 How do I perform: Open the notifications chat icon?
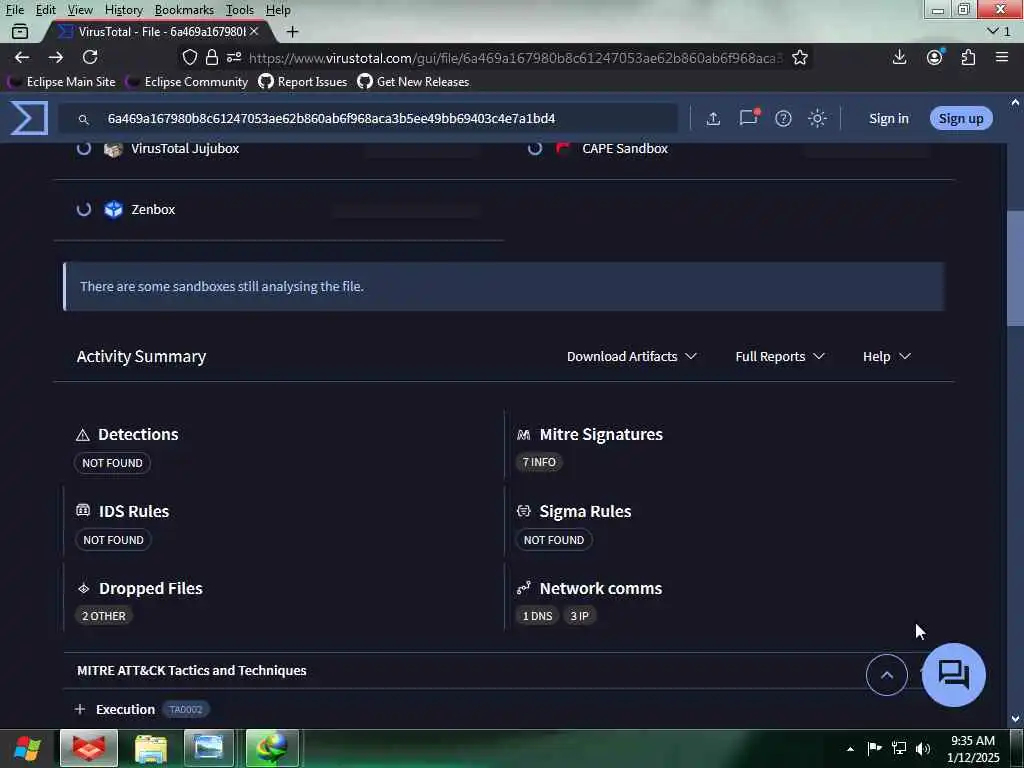coord(748,118)
